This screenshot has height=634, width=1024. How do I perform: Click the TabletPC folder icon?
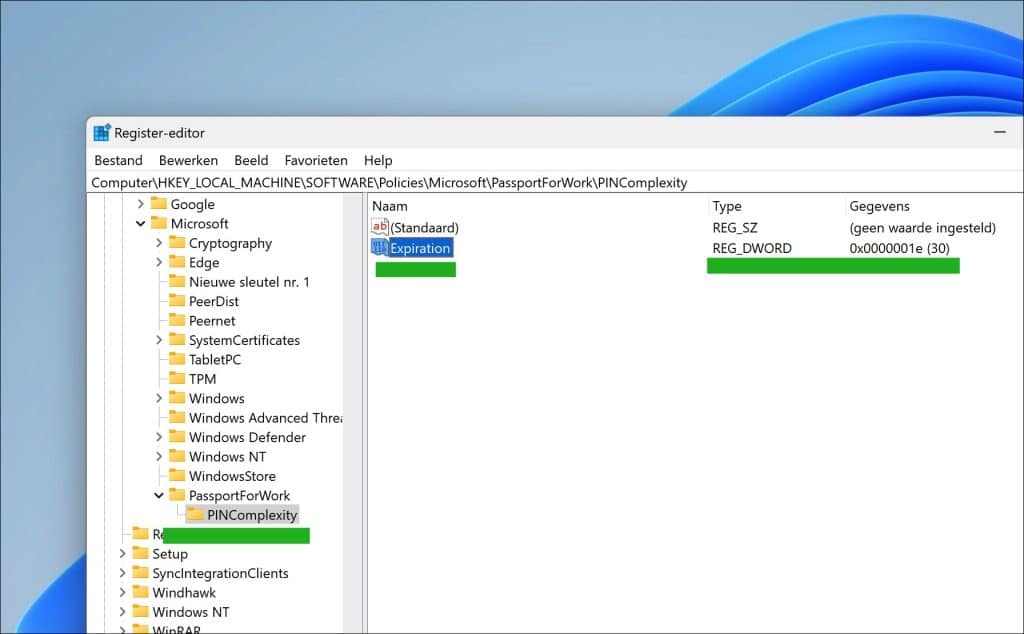(x=177, y=359)
